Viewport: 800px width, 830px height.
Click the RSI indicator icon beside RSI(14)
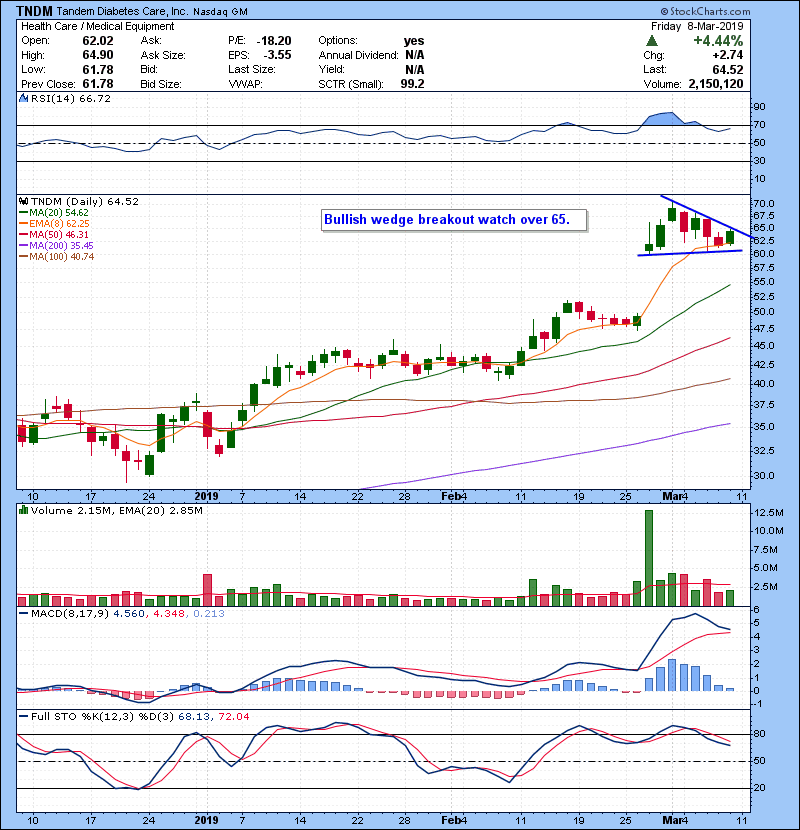click(x=23, y=98)
